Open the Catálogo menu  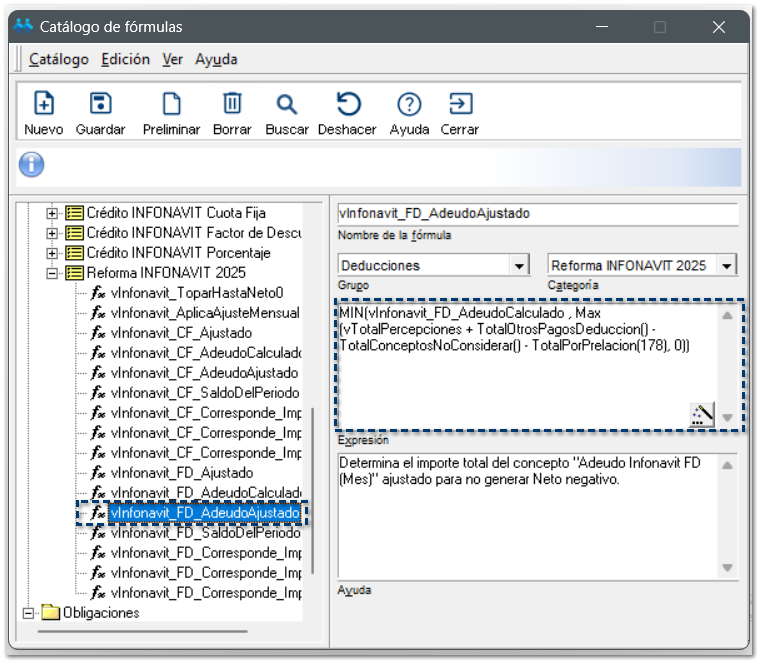click(59, 59)
